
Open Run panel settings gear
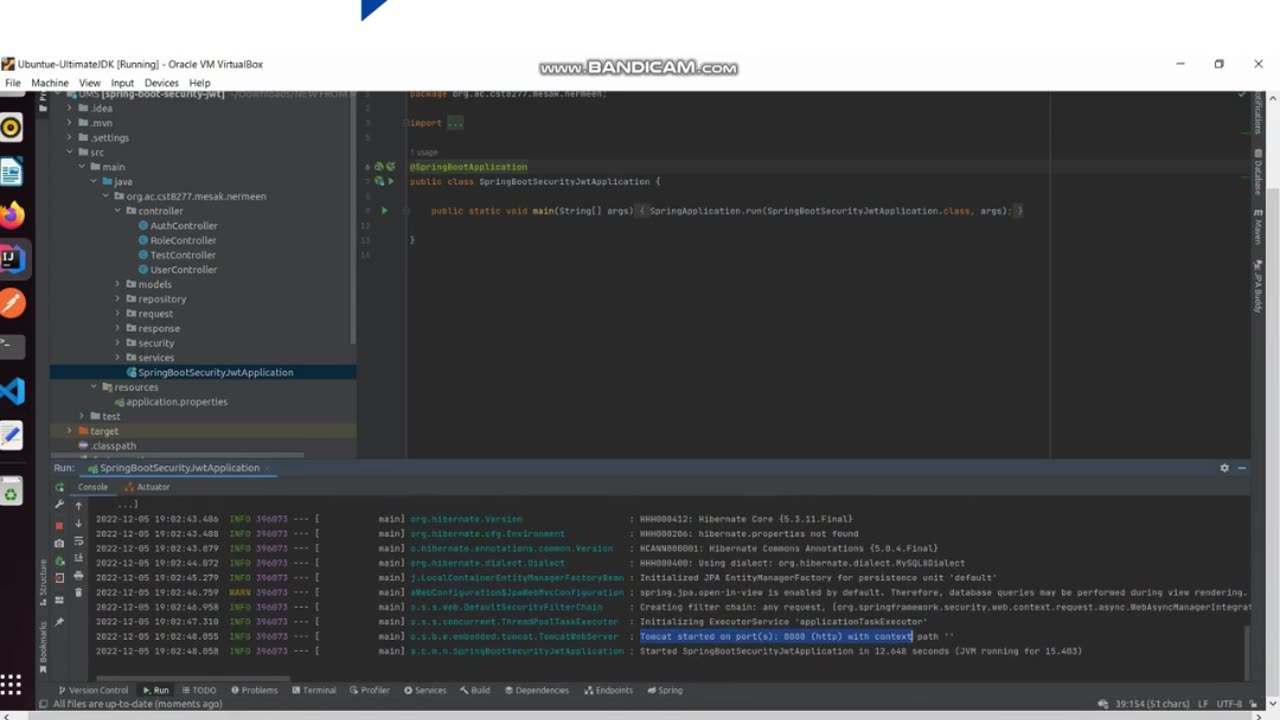[x=1224, y=468]
